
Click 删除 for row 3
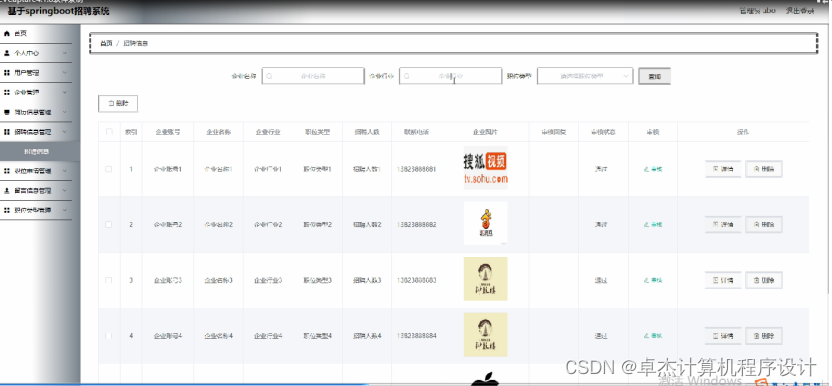pos(764,280)
